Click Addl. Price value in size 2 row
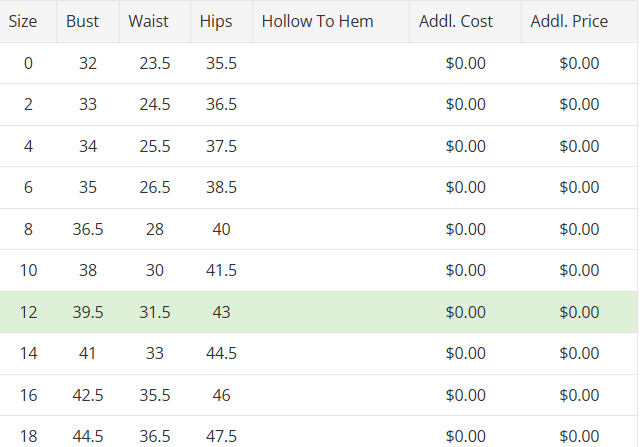This screenshot has height=447, width=642. point(579,104)
